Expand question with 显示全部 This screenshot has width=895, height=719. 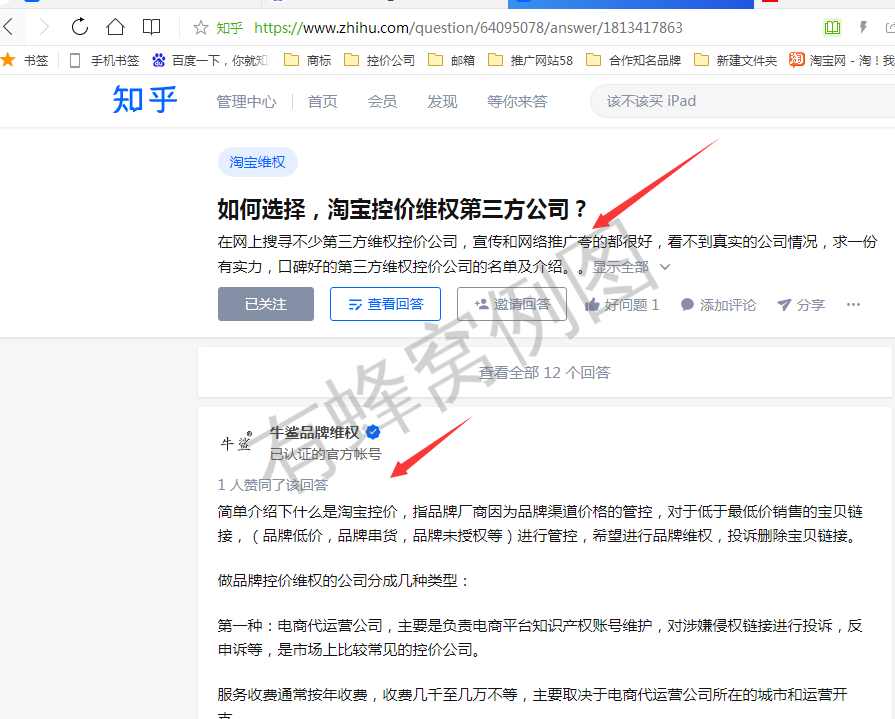631,267
